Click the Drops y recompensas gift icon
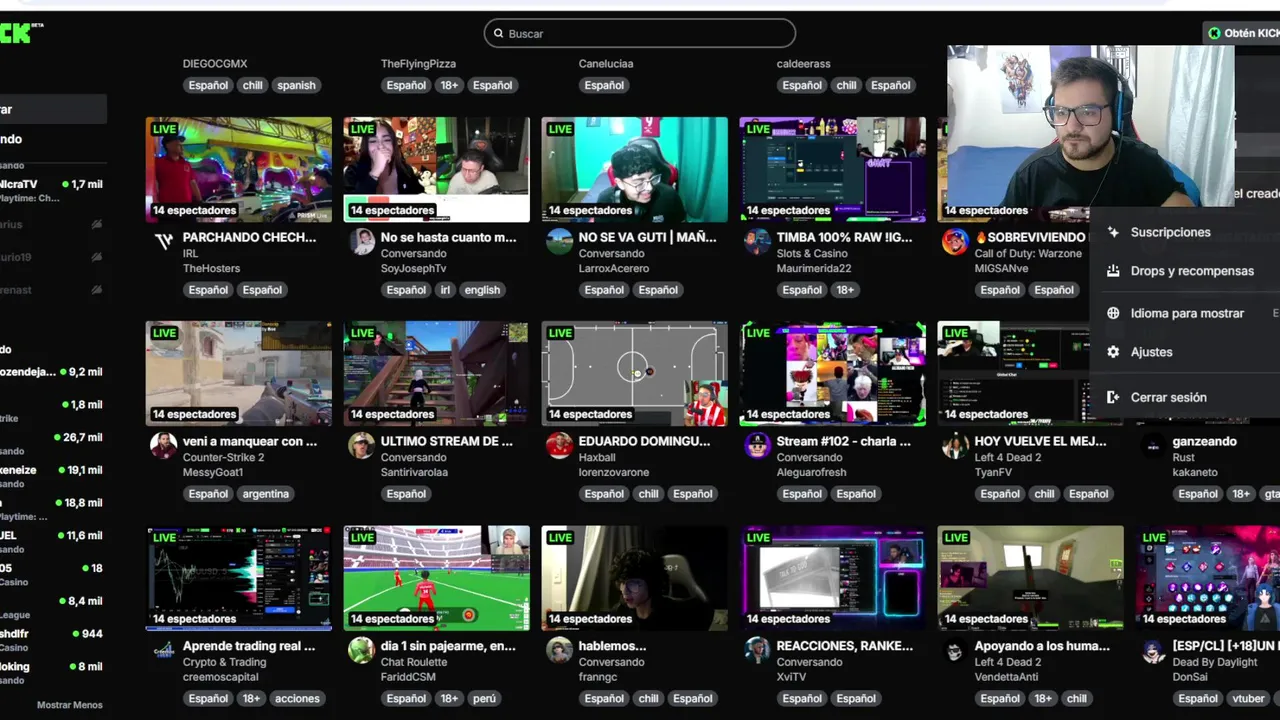Image resolution: width=1280 pixels, height=720 pixels. pos(1113,271)
